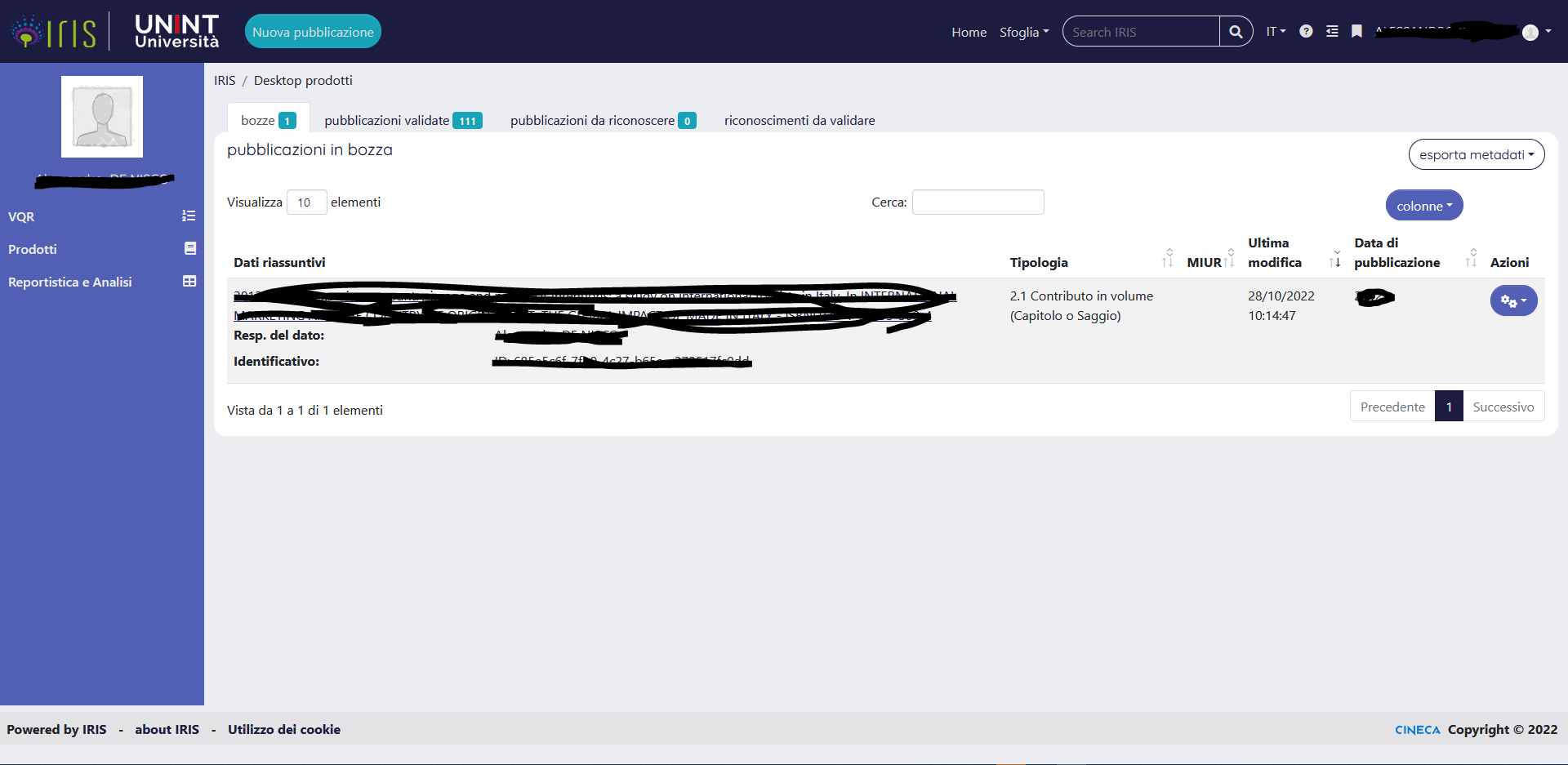
Task: Click the 'Desktop prodotti' breadcrumb text
Action: (x=303, y=80)
